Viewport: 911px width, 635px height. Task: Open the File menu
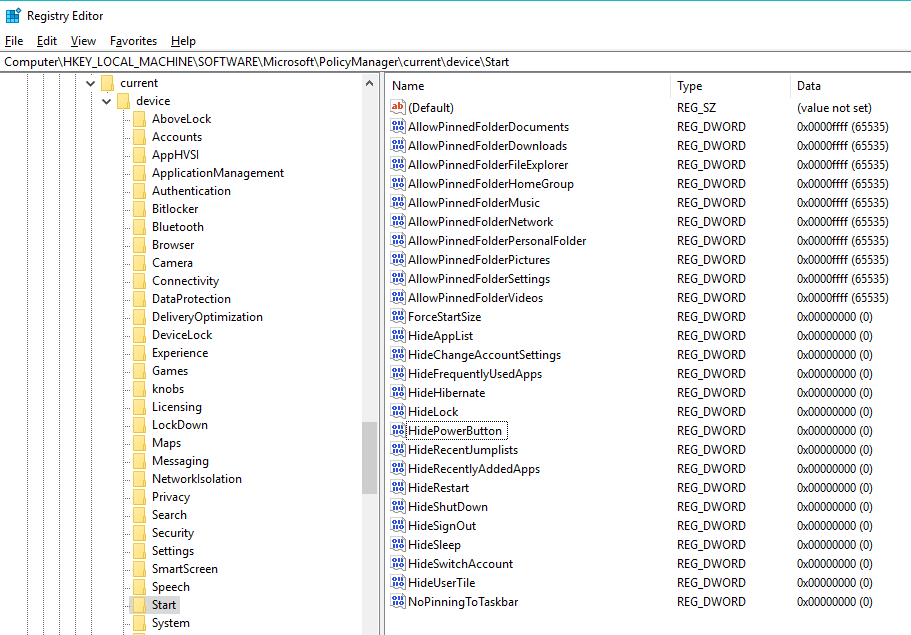pos(14,41)
